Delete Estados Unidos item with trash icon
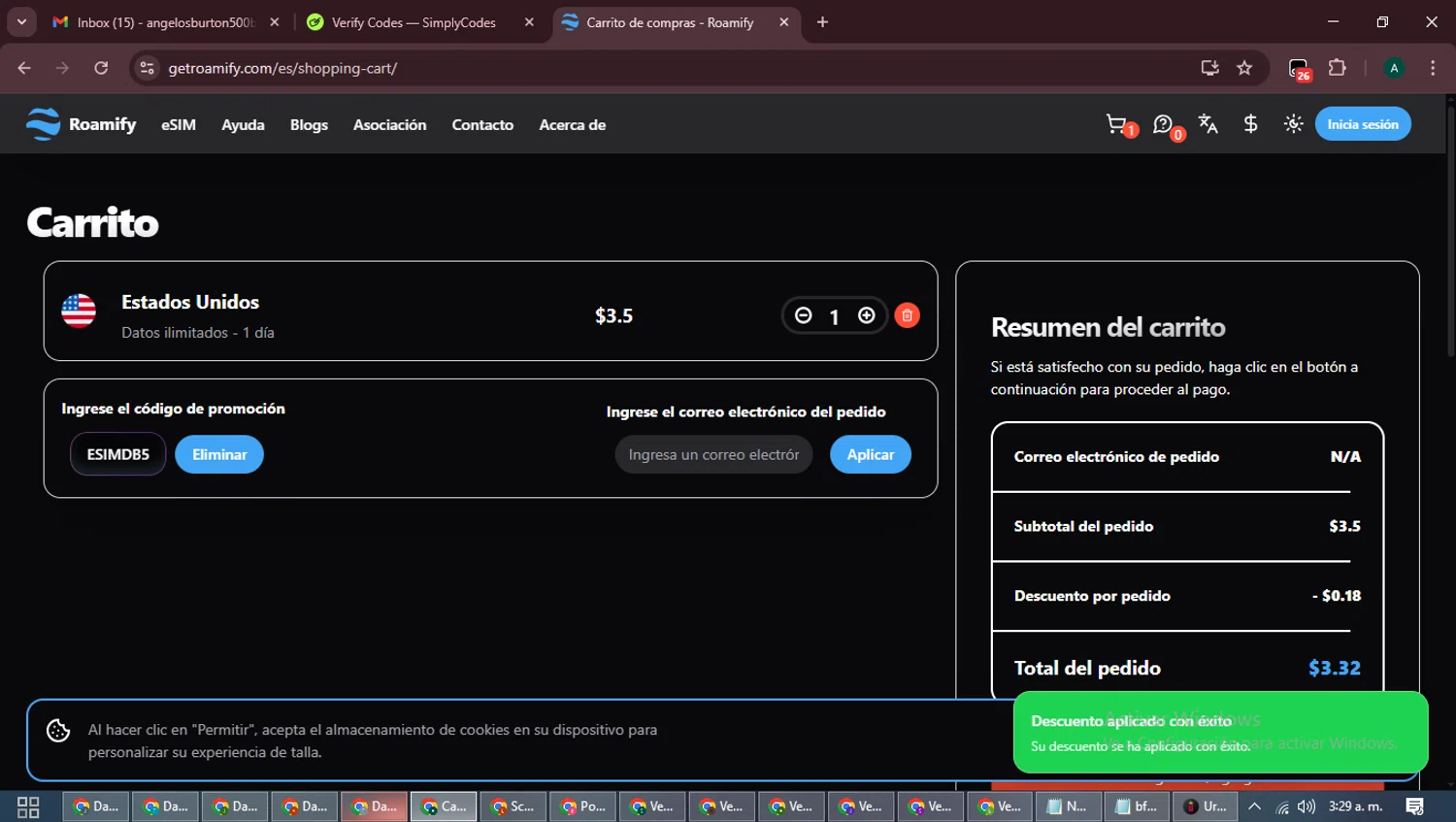 pyautogui.click(x=907, y=315)
